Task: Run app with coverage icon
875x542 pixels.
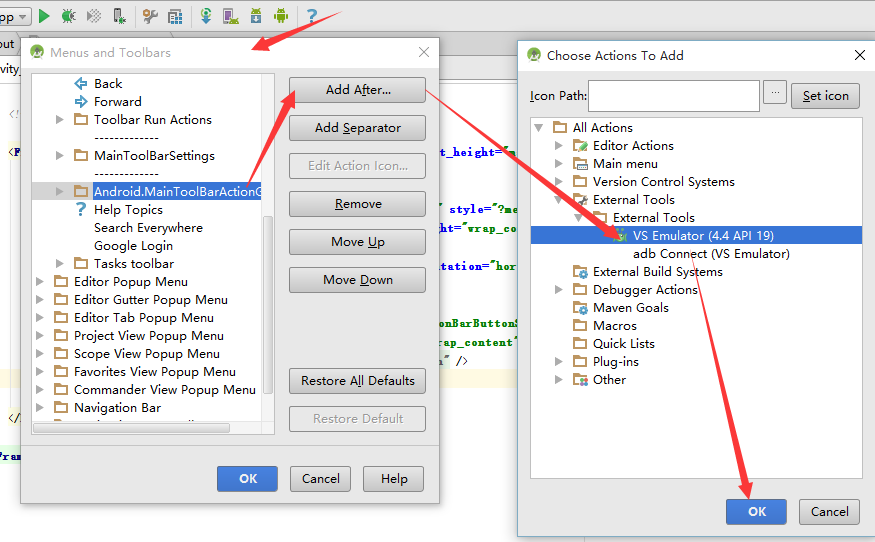Action: tap(94, 16)
